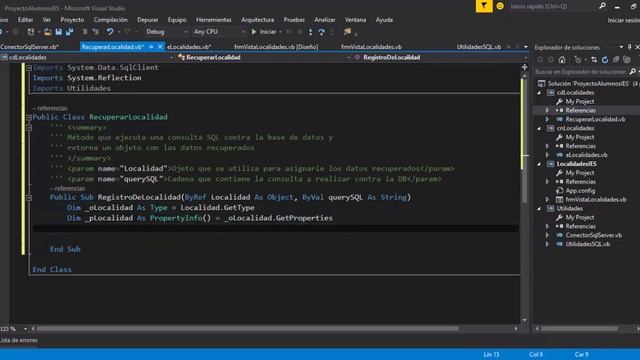
Task: Open the Lista de errores panel
Action: [19, 340]
